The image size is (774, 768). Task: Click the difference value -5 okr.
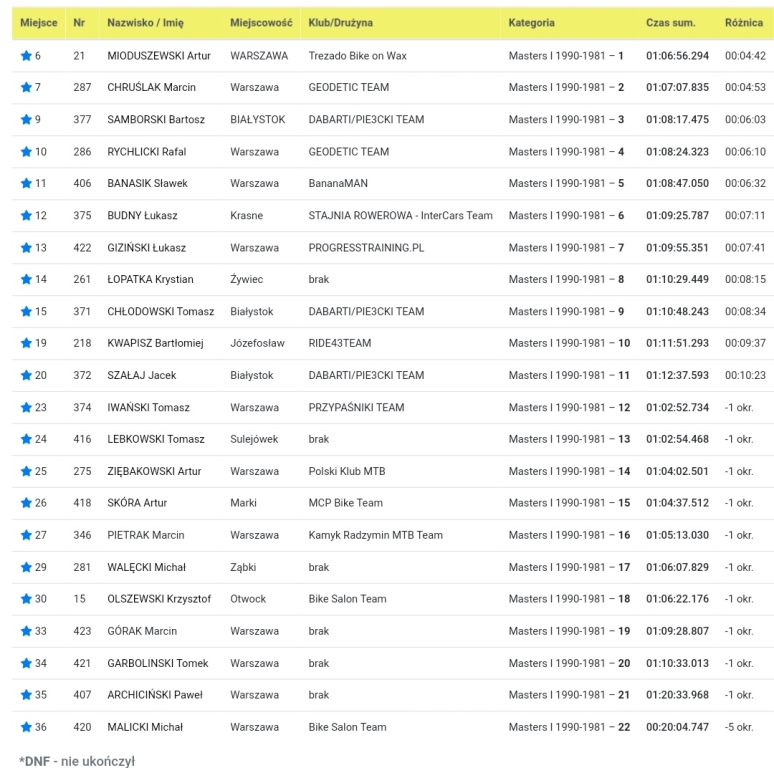[x=739, y=727]
